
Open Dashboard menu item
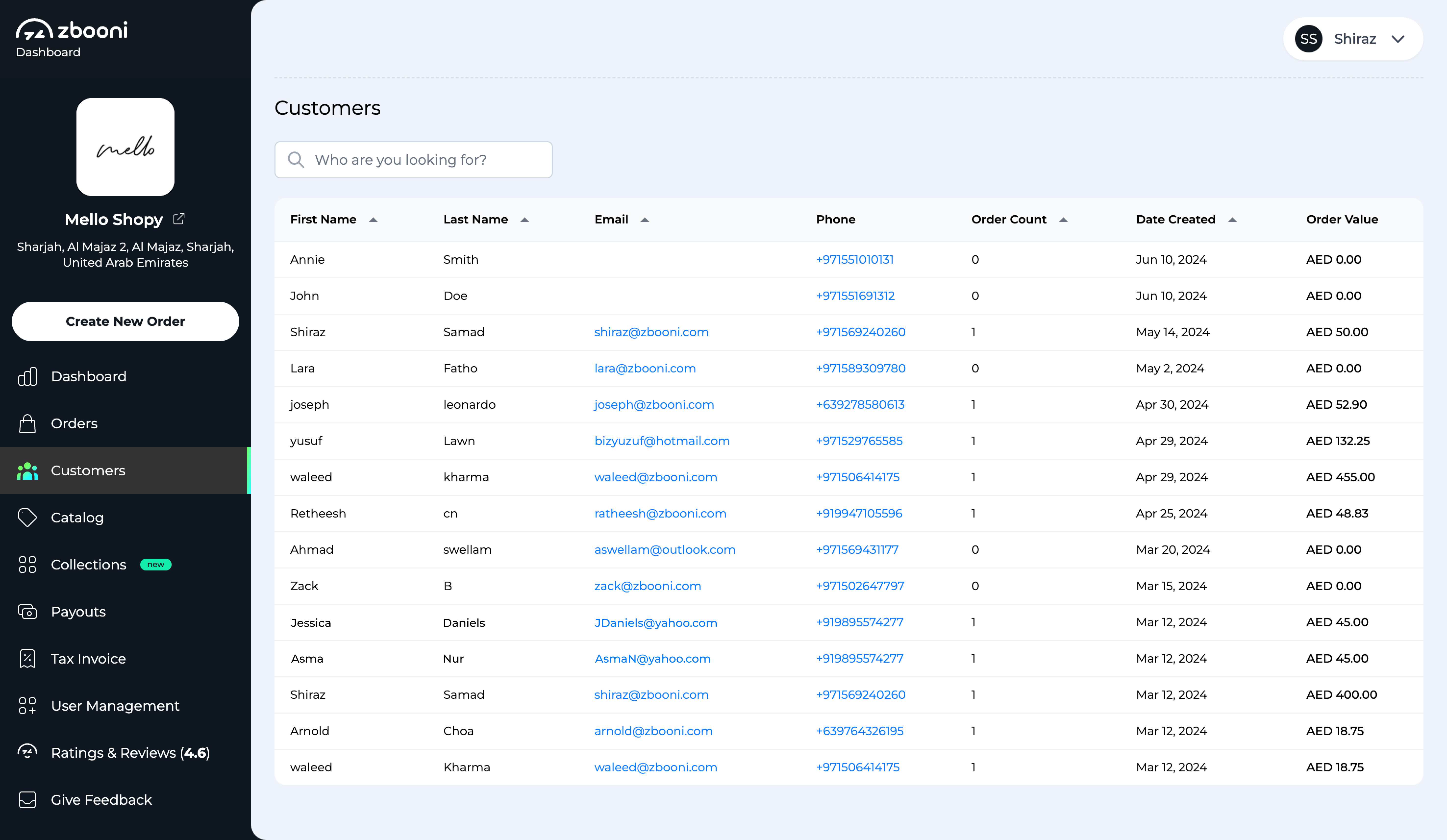(x=125, y=376)
